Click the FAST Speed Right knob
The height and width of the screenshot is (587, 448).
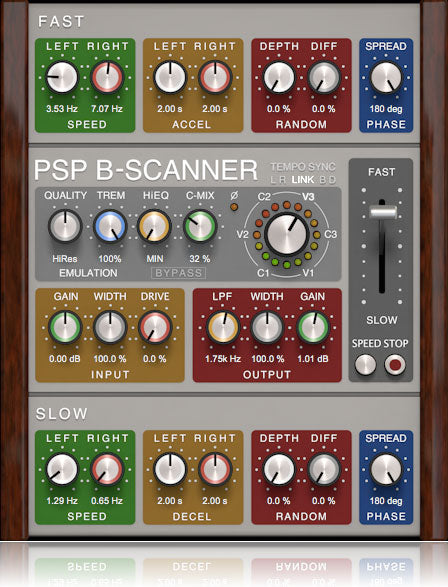[x=107, y=77]
